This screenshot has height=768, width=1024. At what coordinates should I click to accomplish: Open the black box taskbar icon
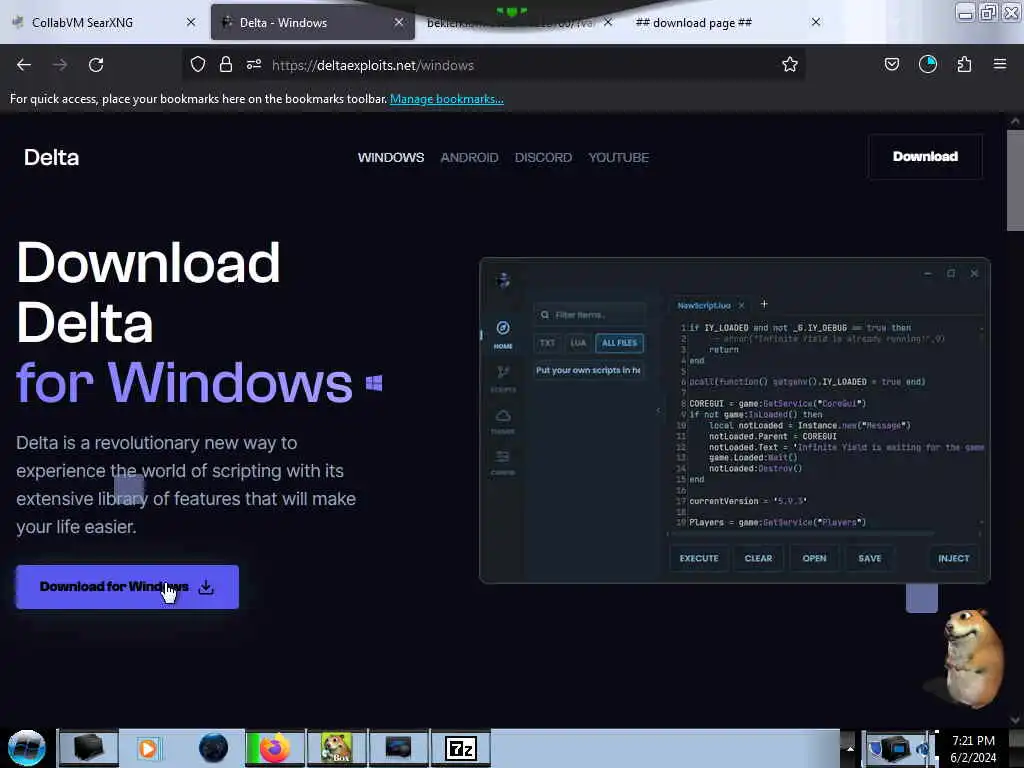coord(88,748)
